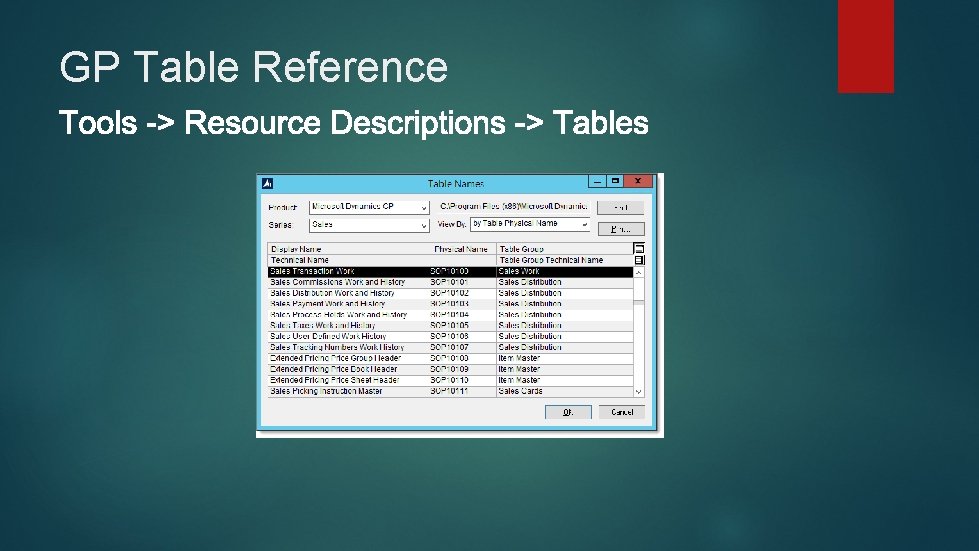Minimize the Table Names window
This screenshot has width=979, height=551.
pos(598,181)
